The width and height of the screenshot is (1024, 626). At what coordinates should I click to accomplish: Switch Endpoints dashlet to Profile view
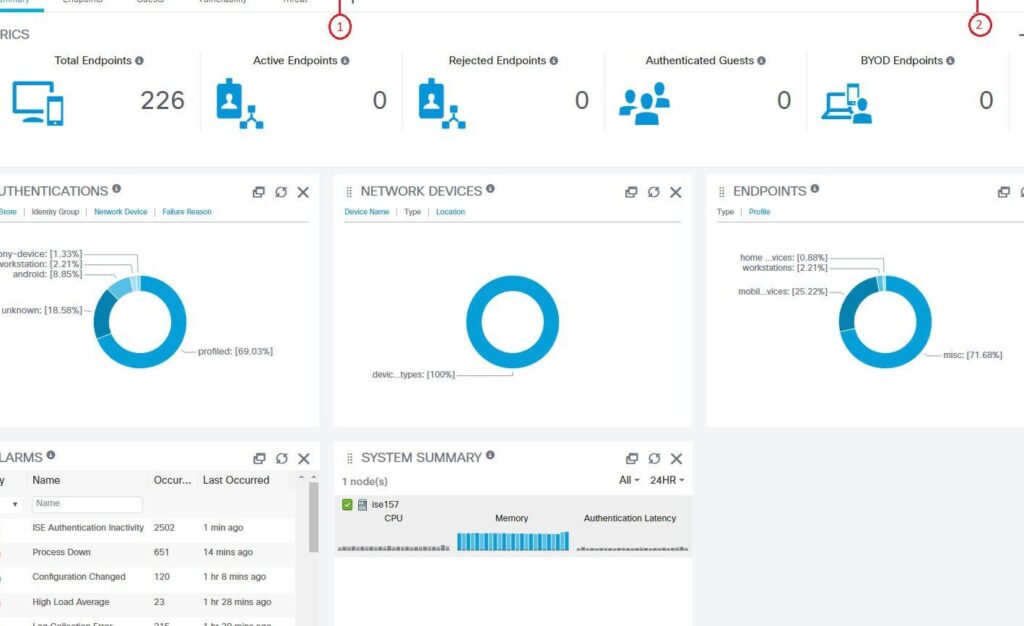pos(759,212)
